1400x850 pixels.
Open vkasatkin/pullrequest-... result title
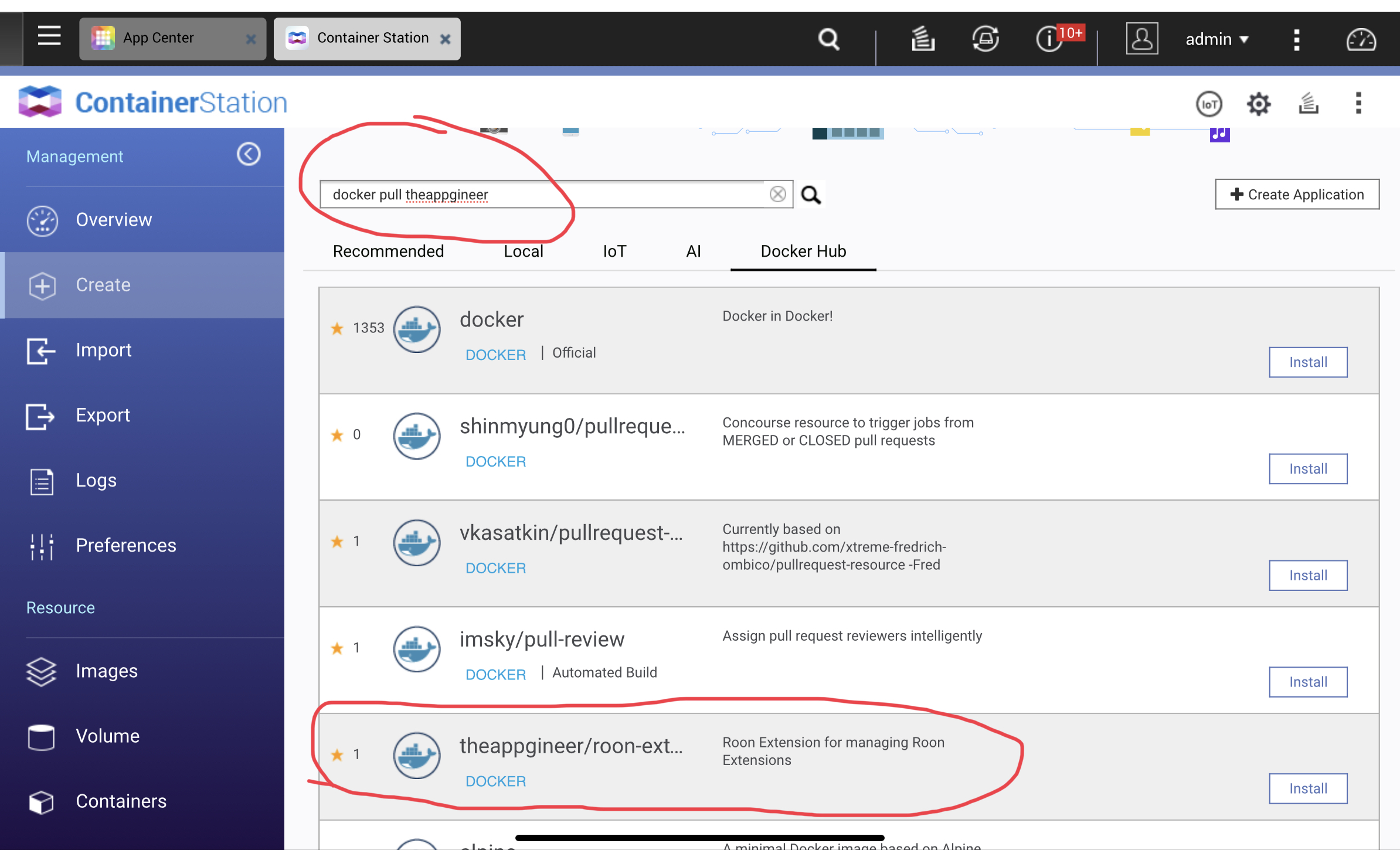click(571, 532)
